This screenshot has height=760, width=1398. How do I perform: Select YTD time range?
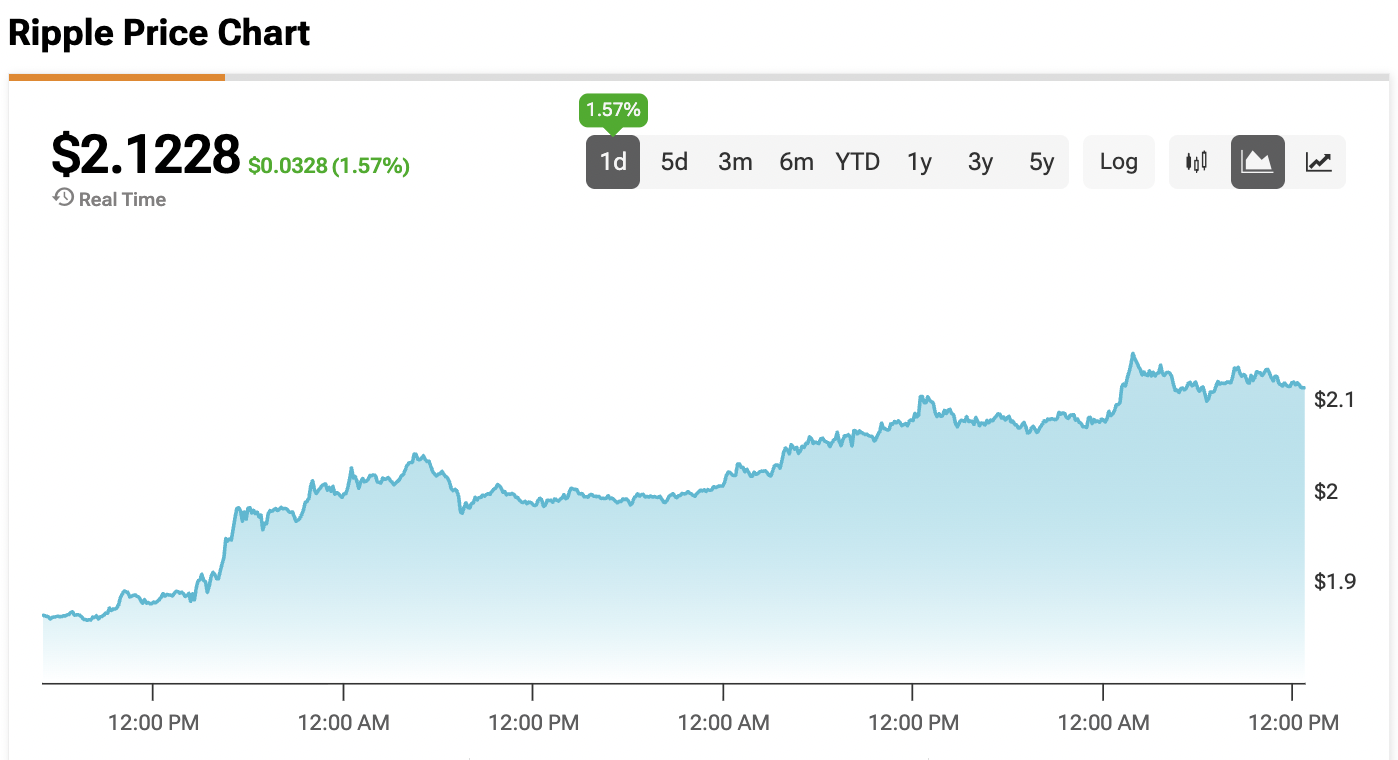click(857, 162)
